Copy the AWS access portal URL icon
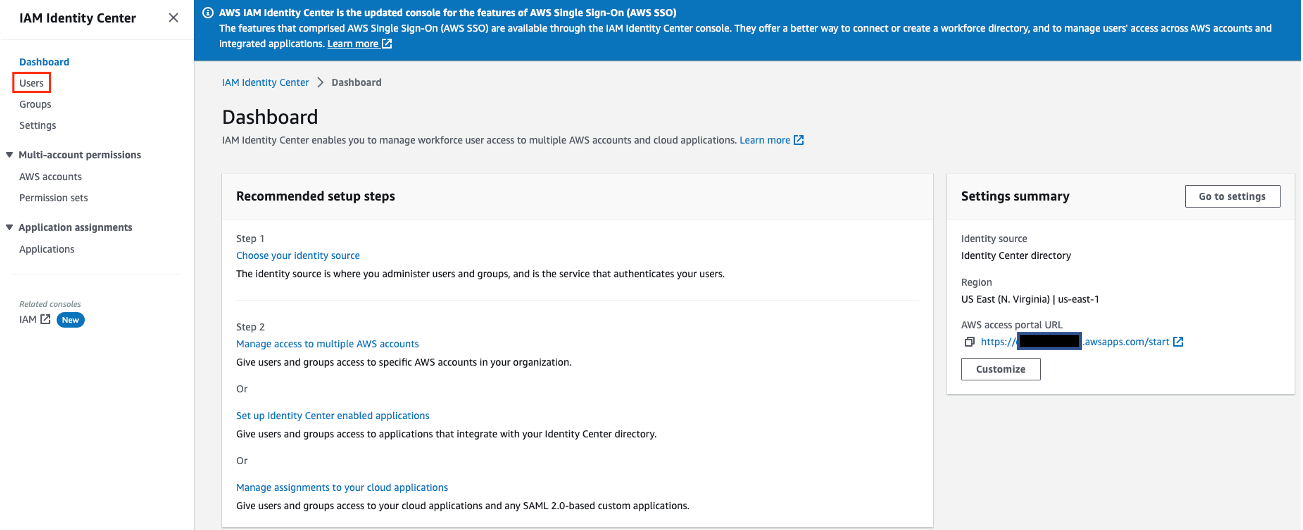The height and width of the screenshot is (530, 1303). click(x=969, y=342)
